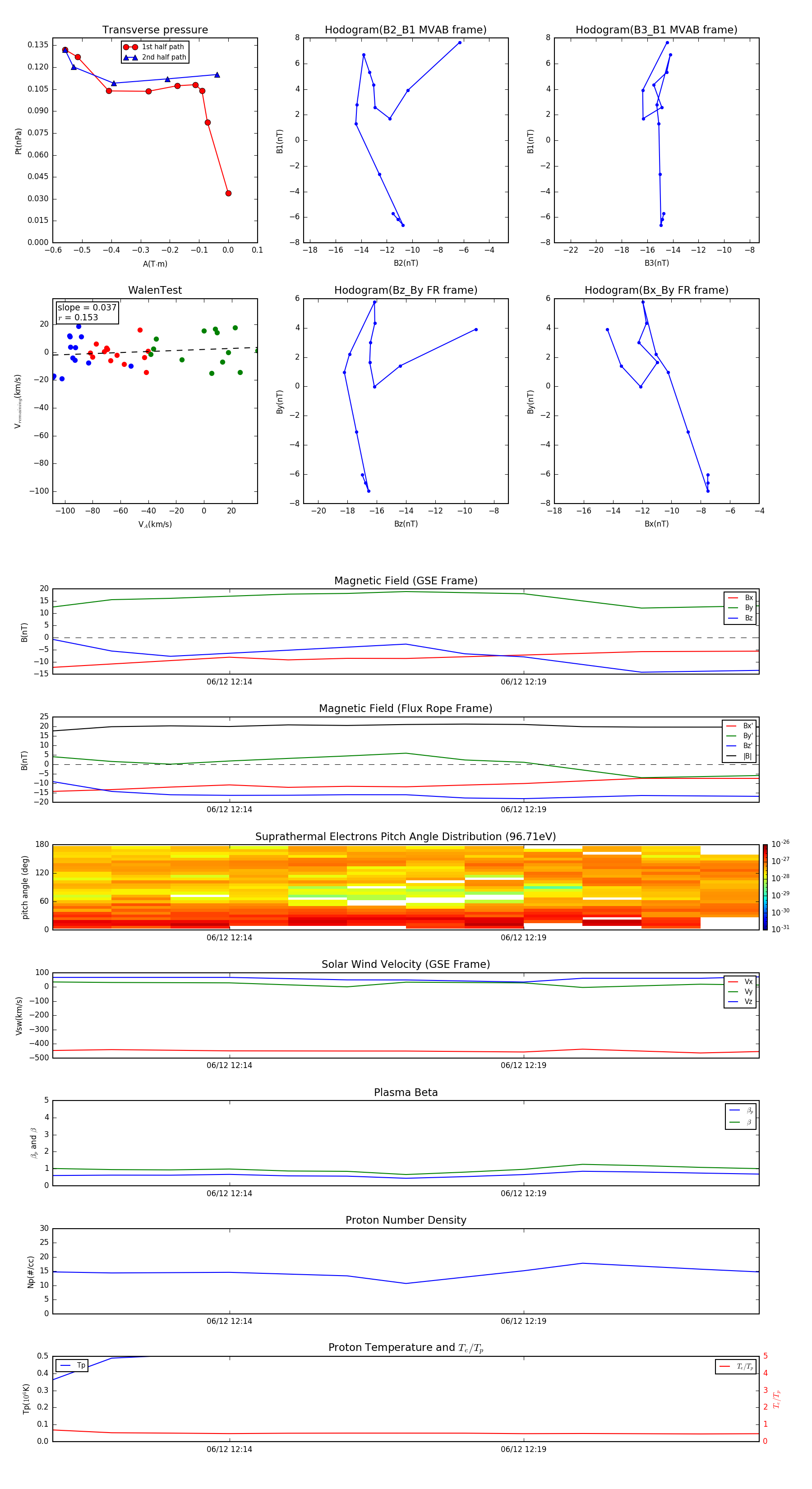Click the V_A(km/s) x-axis label
812x1489 pixels.
click(x=155, y=524)
